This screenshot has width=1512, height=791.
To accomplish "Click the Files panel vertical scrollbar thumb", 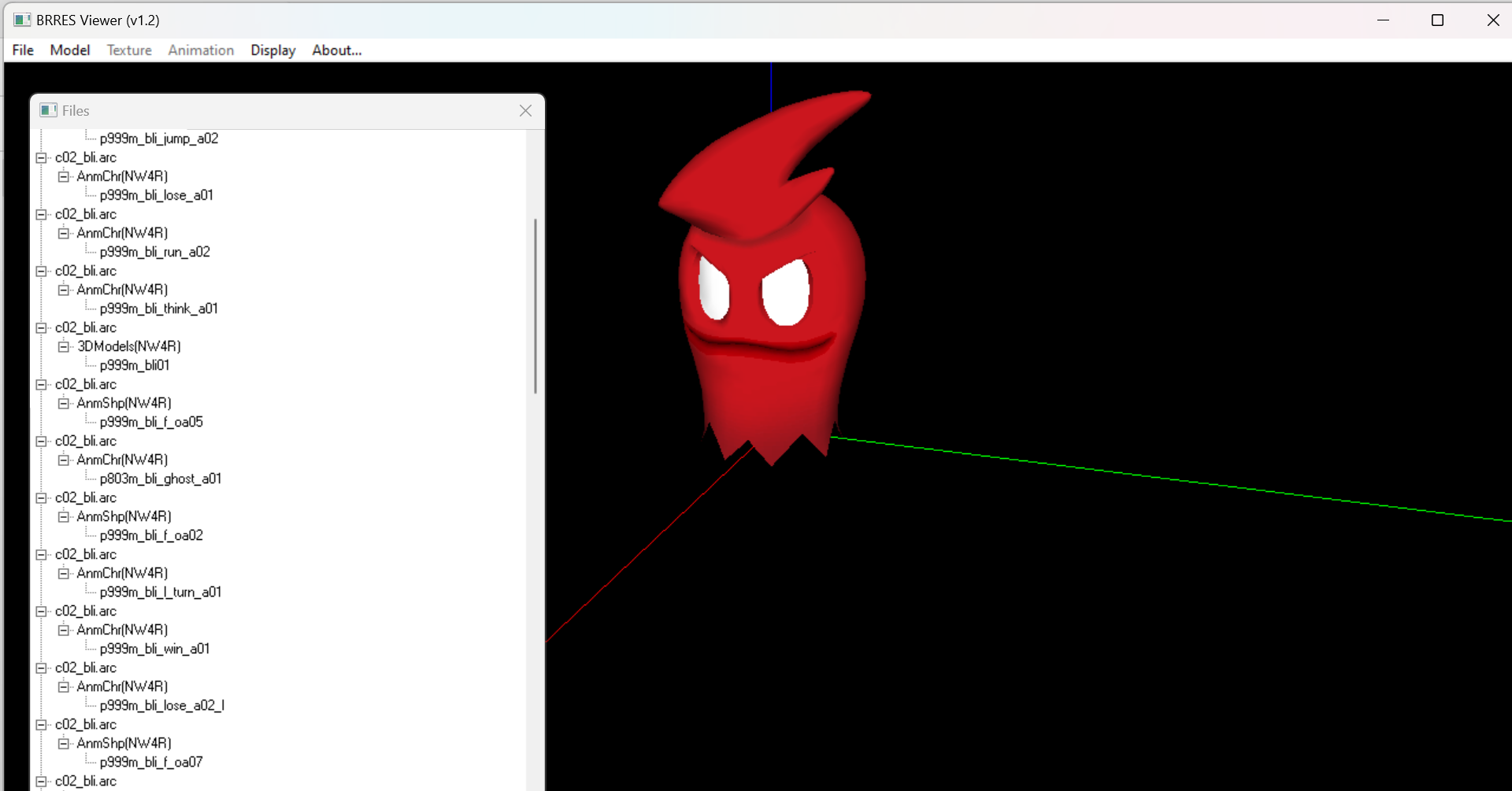I will point(535,305).
